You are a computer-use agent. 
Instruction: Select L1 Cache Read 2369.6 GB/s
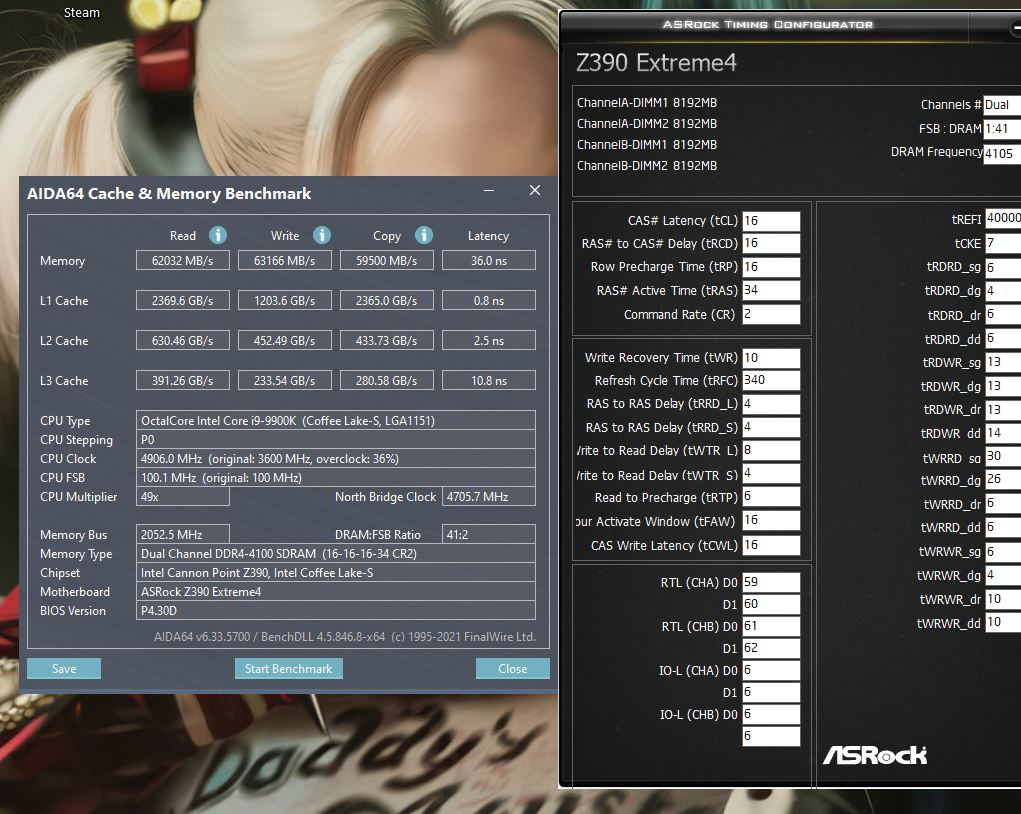183,301
